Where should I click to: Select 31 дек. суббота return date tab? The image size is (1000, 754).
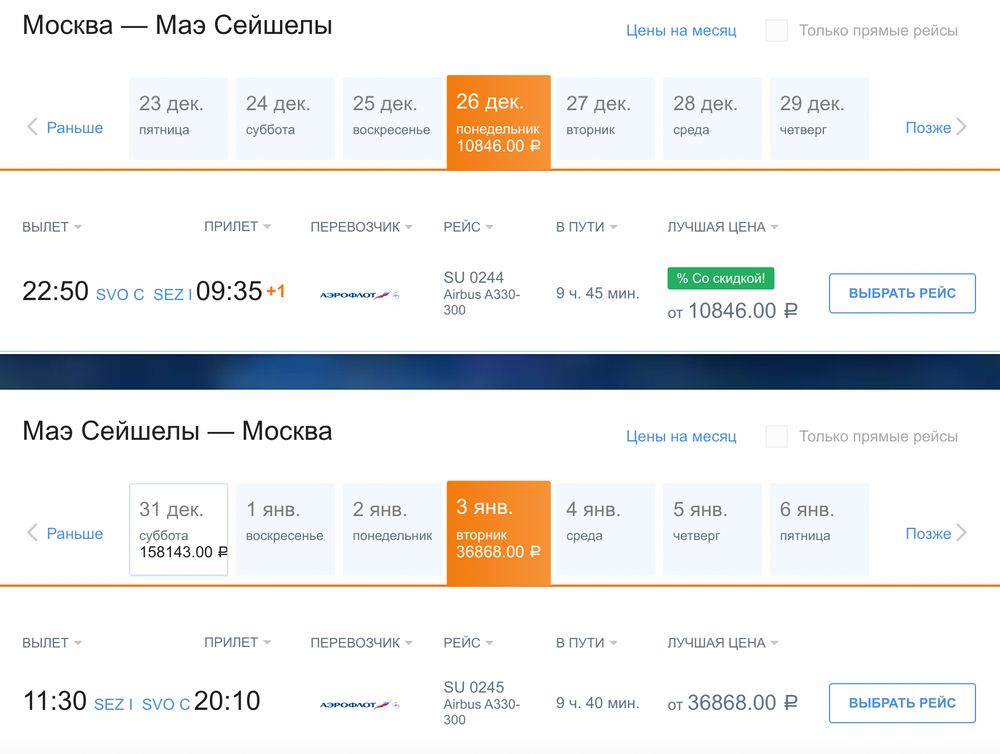[x=178, y=529]
